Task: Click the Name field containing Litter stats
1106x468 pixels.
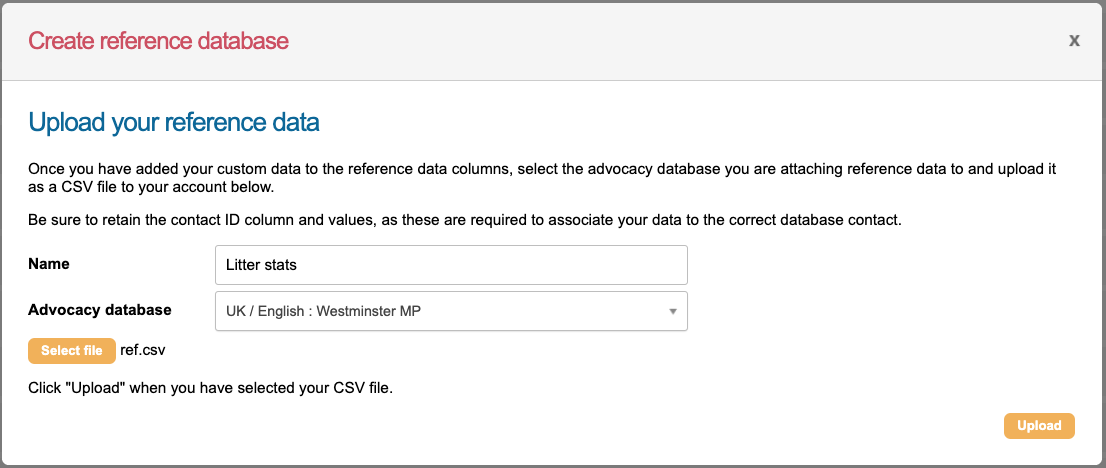Action: tap(451, 265)
